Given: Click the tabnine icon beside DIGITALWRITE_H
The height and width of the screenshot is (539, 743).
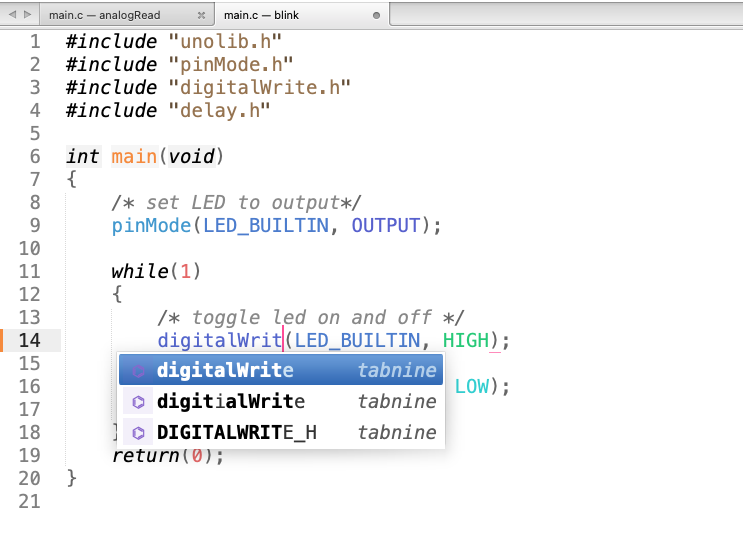Looking at the screenshot, I should [138, 433].
